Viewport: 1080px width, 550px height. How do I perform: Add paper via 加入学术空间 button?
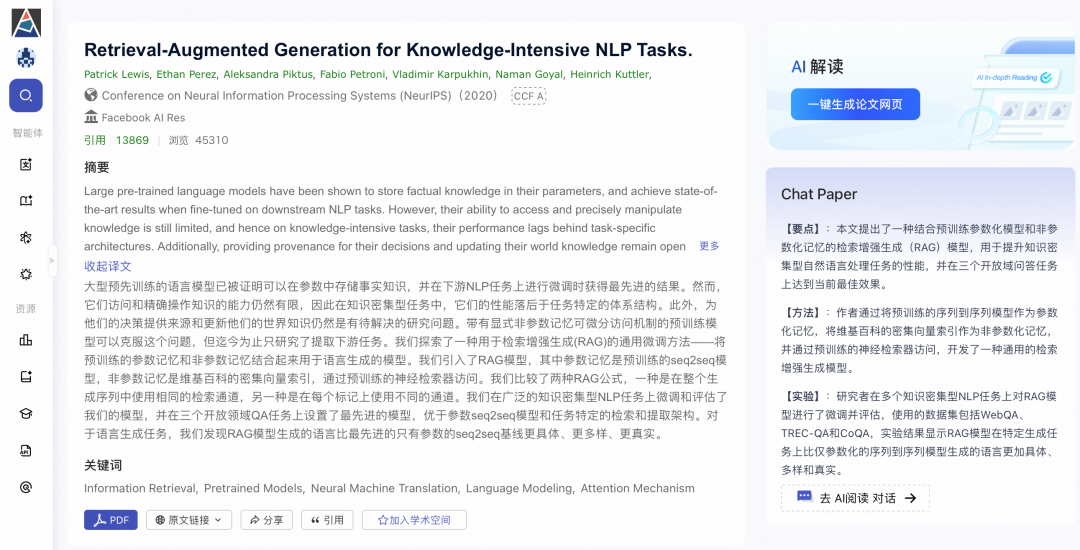[414, 520]
